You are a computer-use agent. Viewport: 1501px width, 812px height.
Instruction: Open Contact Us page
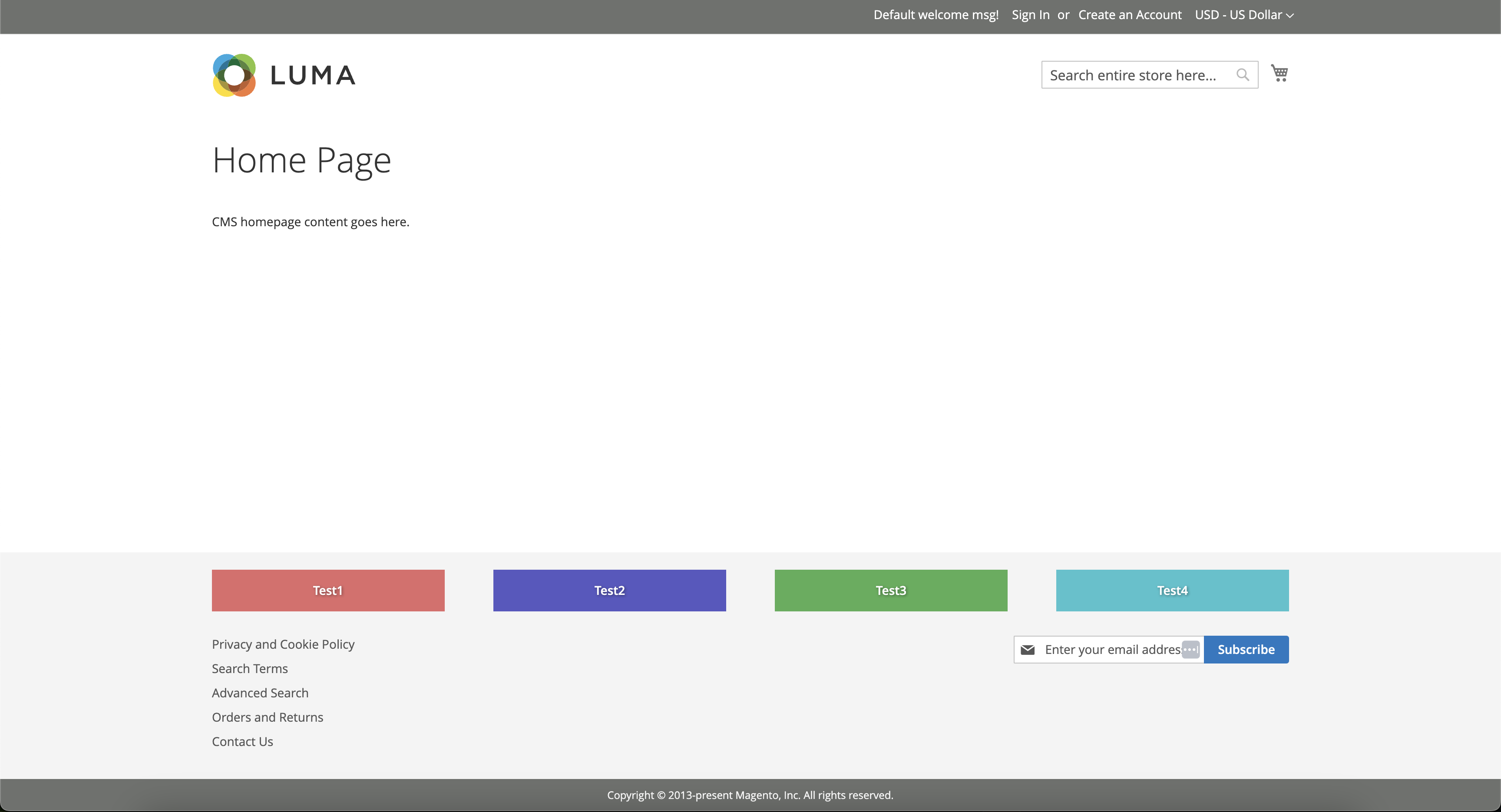(x=242, y=741)
